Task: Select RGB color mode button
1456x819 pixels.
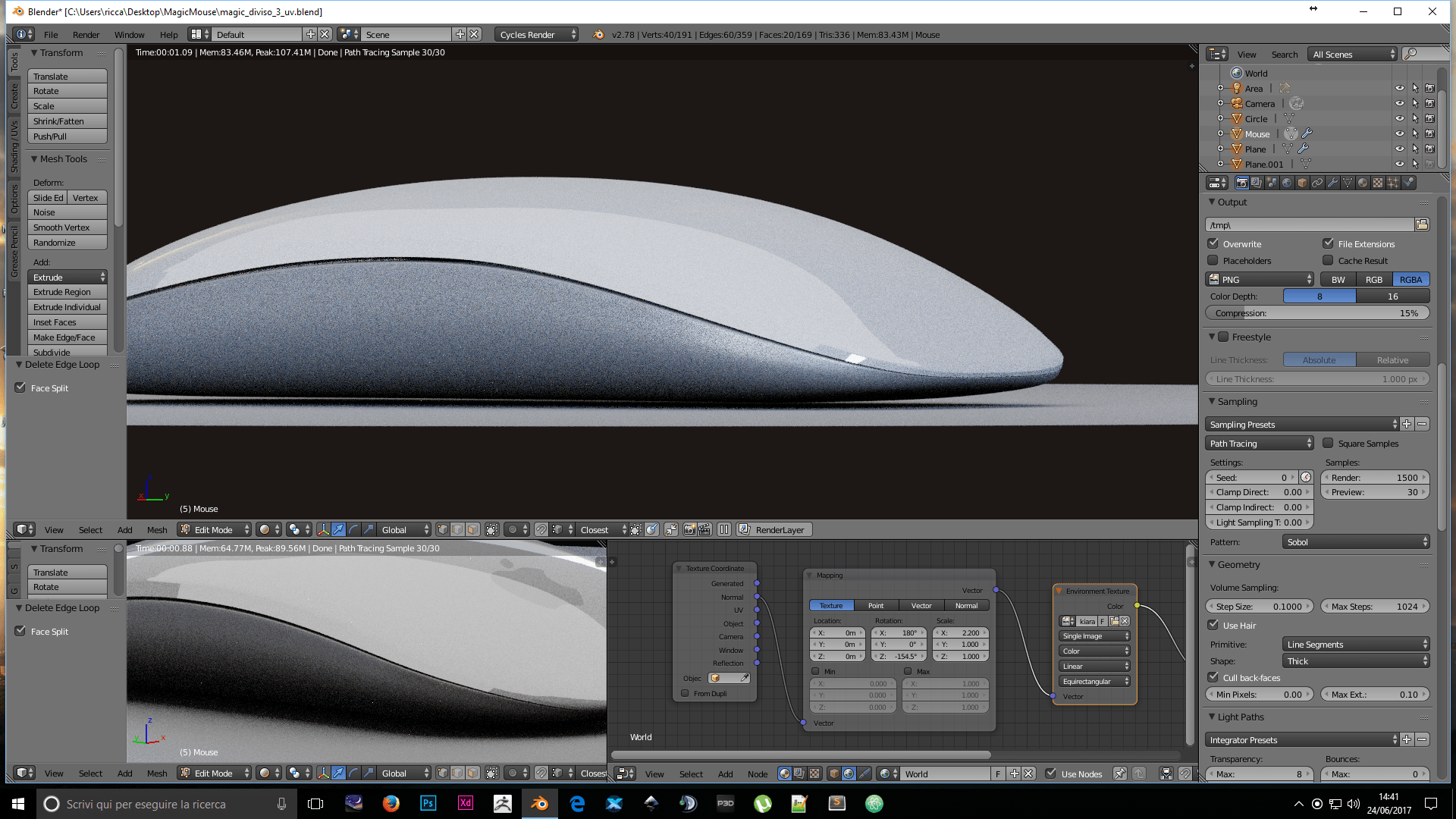Action: pyautogui.click(x=1373, y=279)
